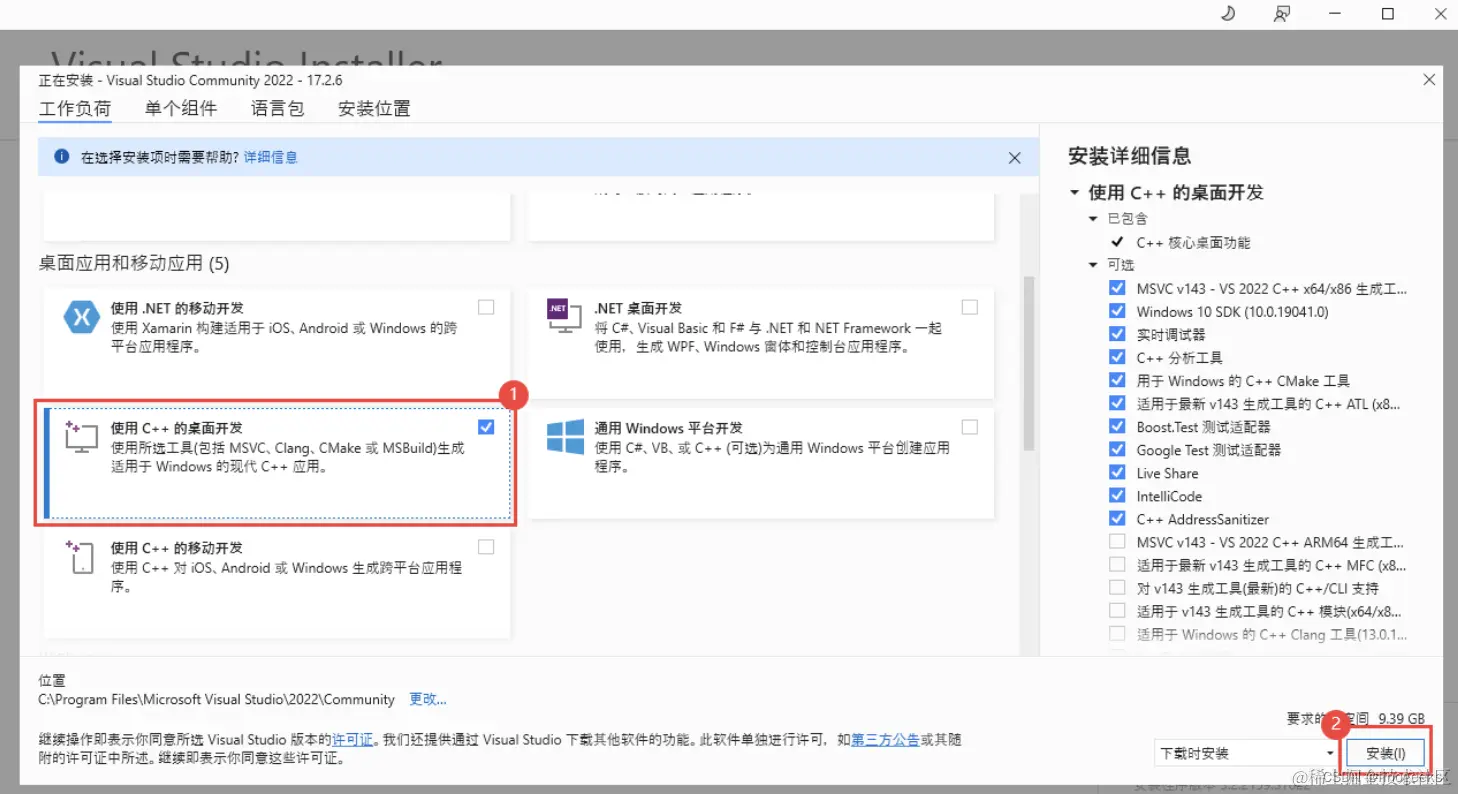
Task: Uncheck the C++ 分析工具 component
Action: (1117, 357)
